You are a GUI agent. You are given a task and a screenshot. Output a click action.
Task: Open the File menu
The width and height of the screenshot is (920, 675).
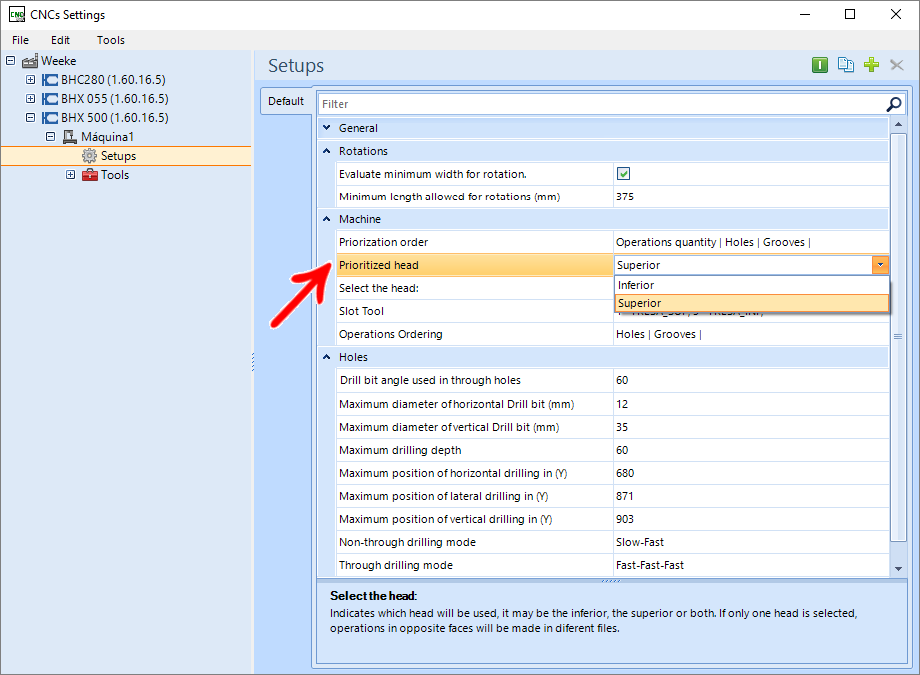pos(21,40)
